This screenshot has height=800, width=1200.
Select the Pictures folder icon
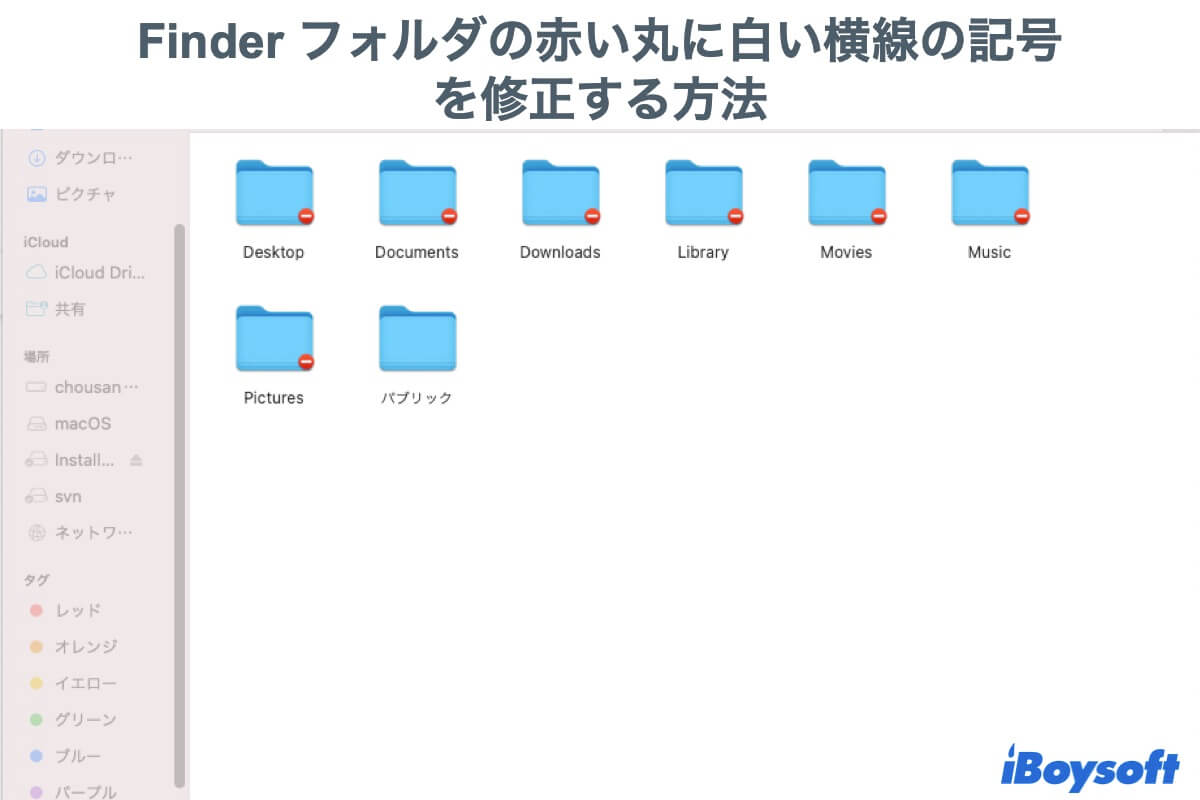pyautogui.click(x=274, y=338)
